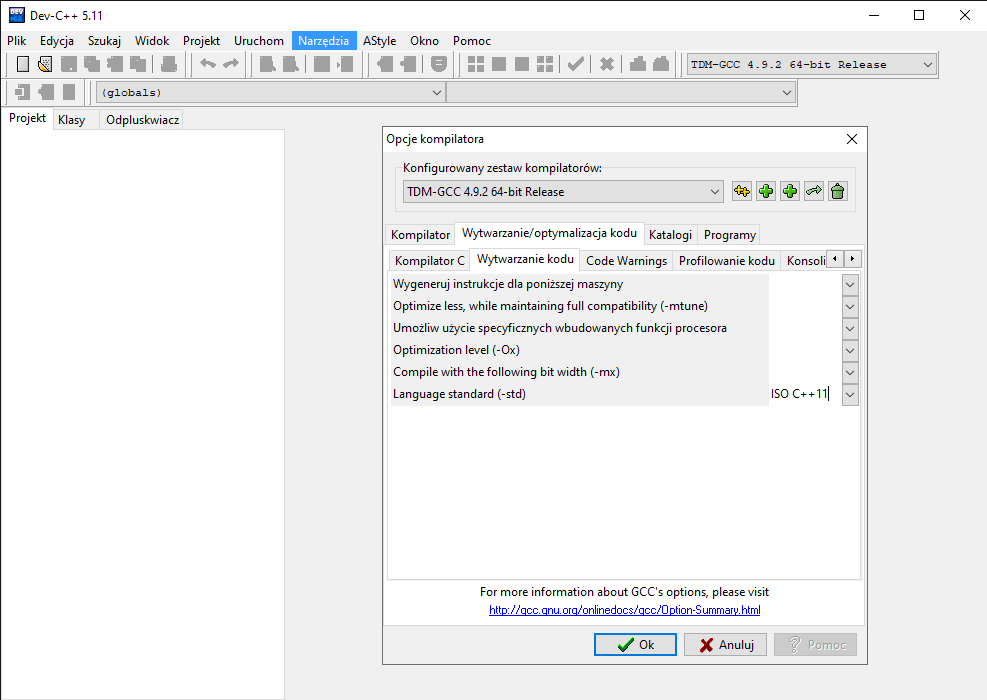Viewport: 987px width, 700px height.
Task: Expand the Language standard (-std) dropdown
Action: [850, 394]
